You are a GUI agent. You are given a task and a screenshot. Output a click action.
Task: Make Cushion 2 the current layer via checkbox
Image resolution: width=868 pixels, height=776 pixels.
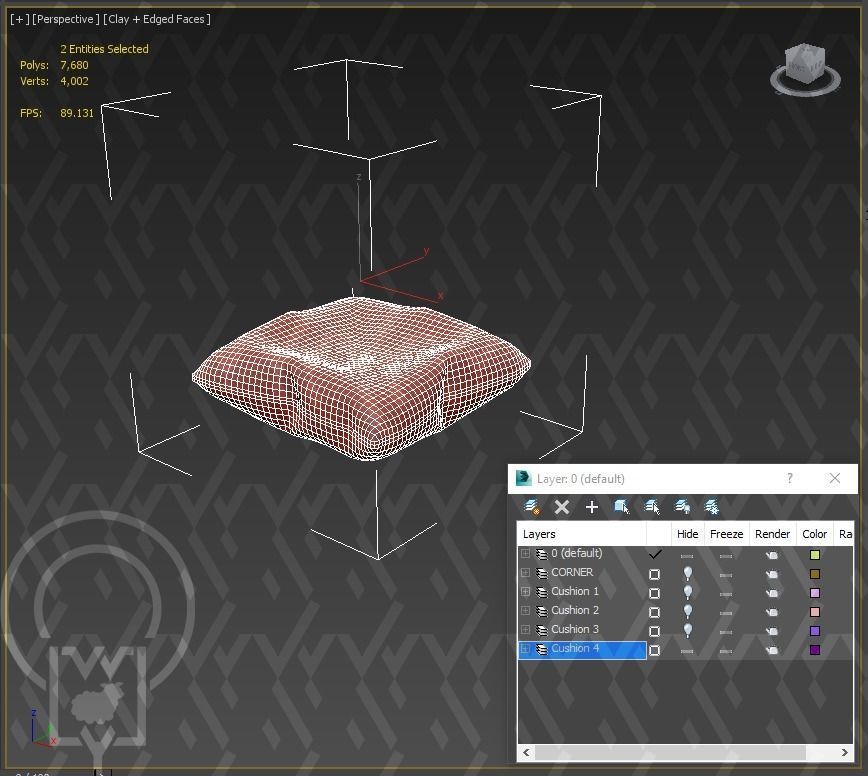click(x=654, y=612)
